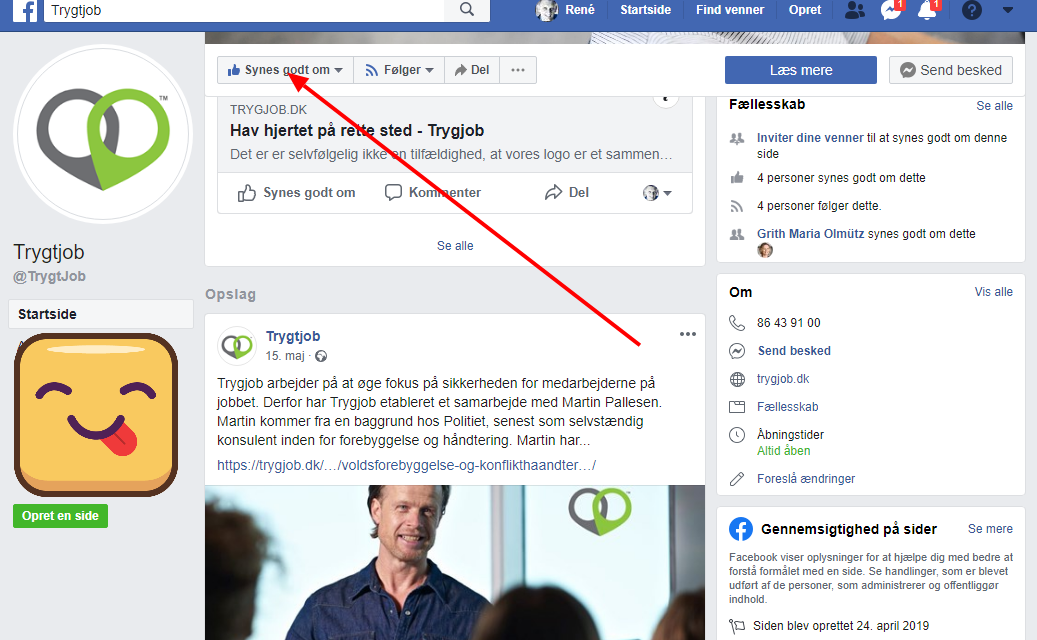Open the trygjob.dk website link

pos(783,379)
